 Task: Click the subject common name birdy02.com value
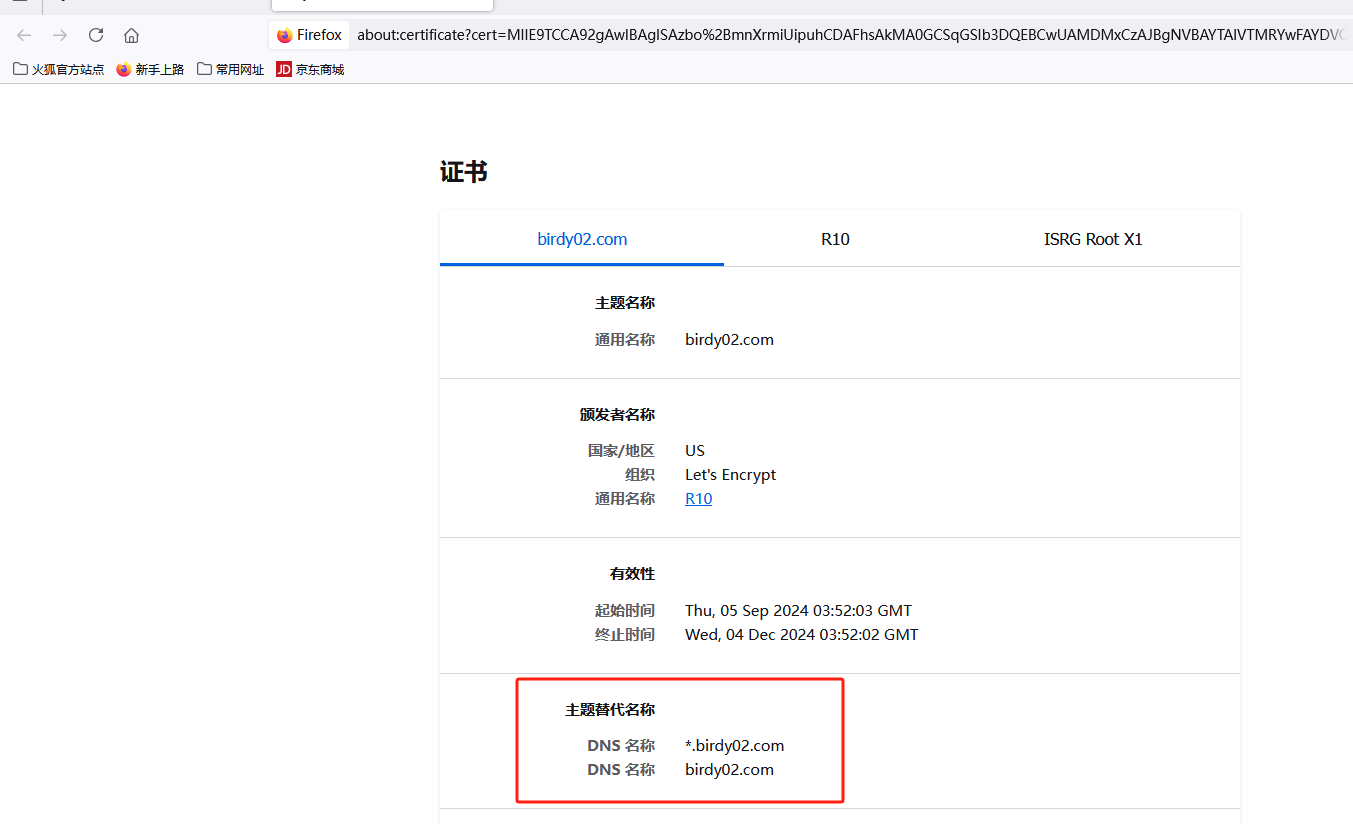[729, 340]
